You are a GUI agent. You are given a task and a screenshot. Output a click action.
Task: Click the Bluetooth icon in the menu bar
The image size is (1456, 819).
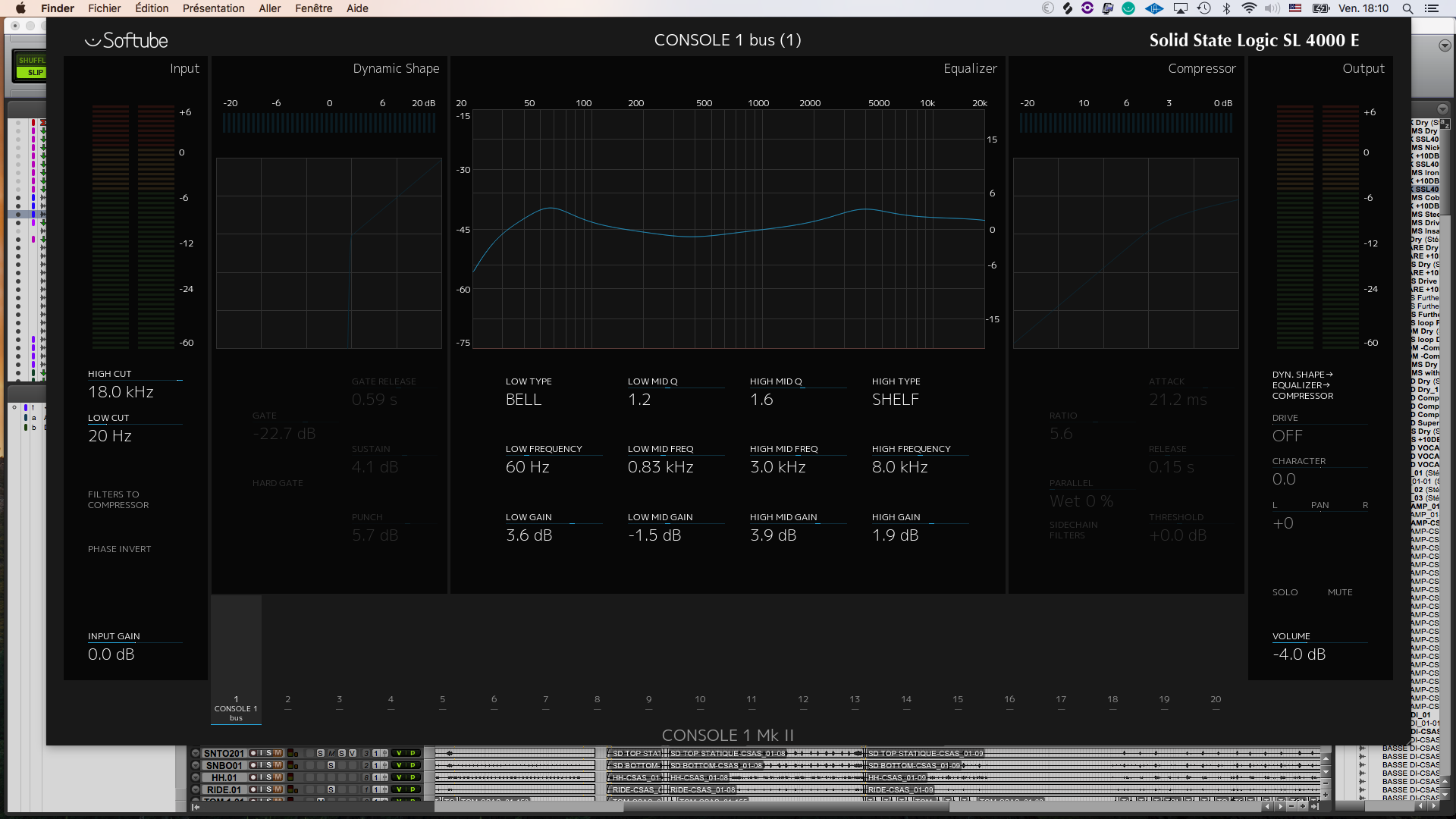[1226, 8]
